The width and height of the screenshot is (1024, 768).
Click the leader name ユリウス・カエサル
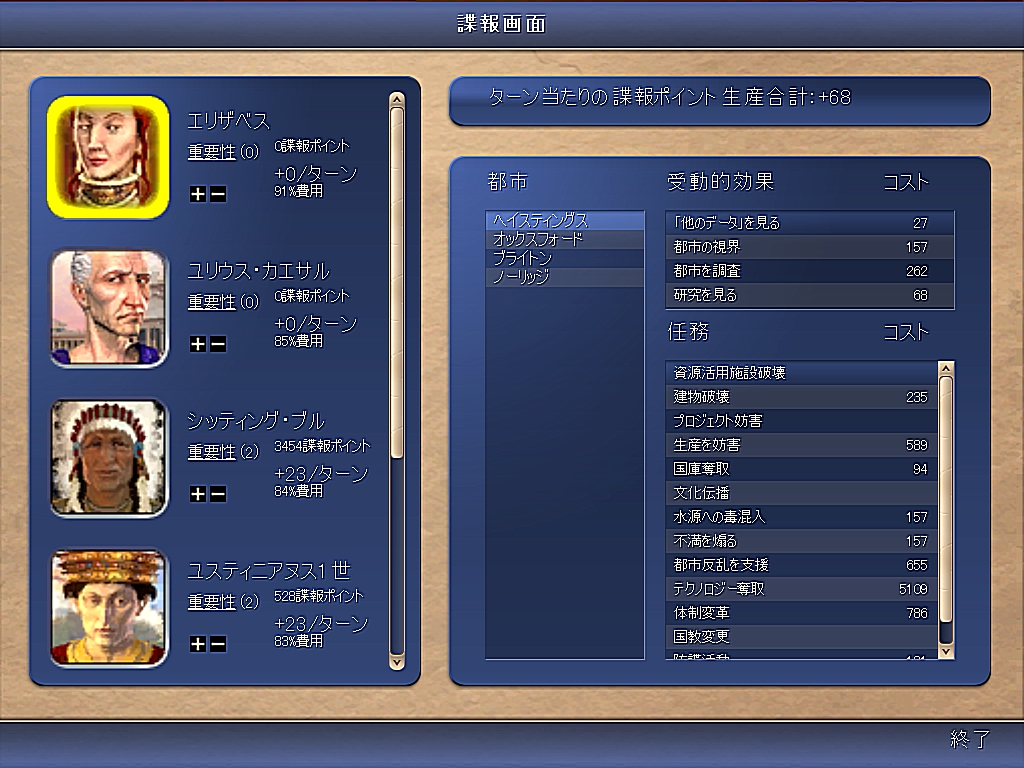(x=259, y=271)
